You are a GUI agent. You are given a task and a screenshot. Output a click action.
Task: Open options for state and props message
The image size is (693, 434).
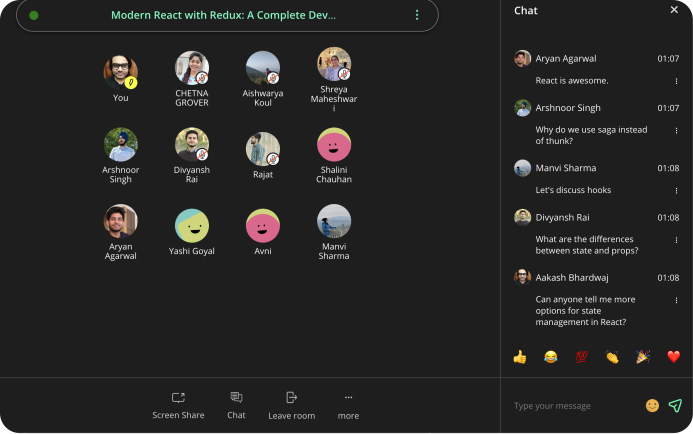676,240
